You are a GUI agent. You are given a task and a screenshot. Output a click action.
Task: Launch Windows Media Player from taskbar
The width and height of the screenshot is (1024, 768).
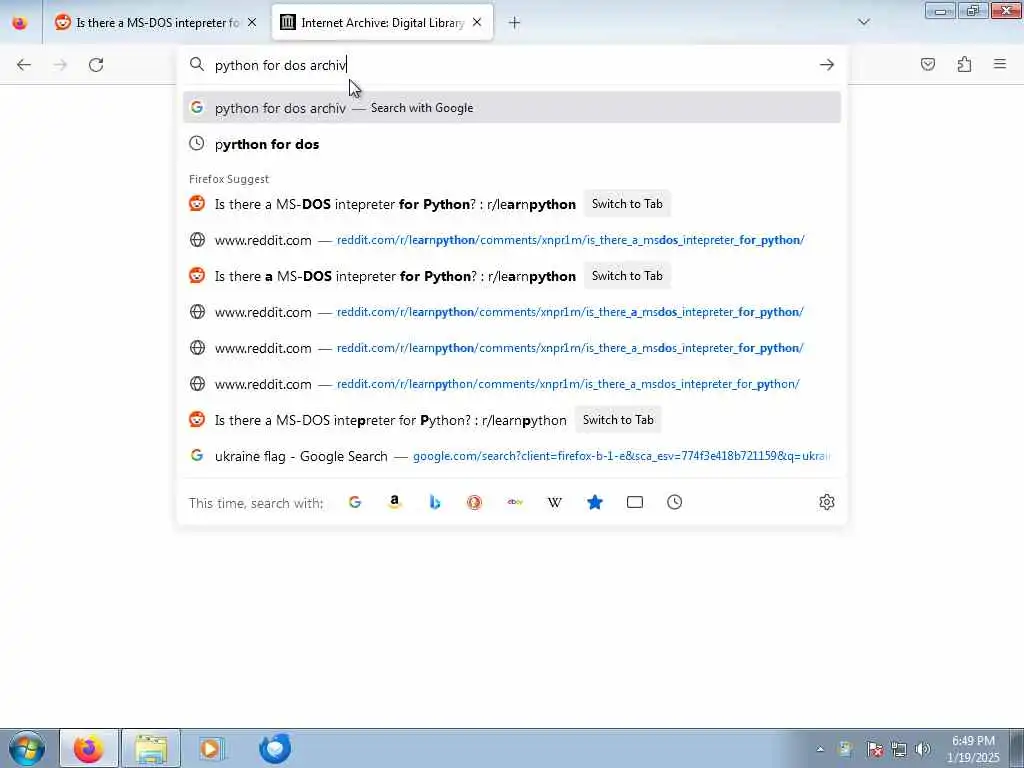click(212, 748)
